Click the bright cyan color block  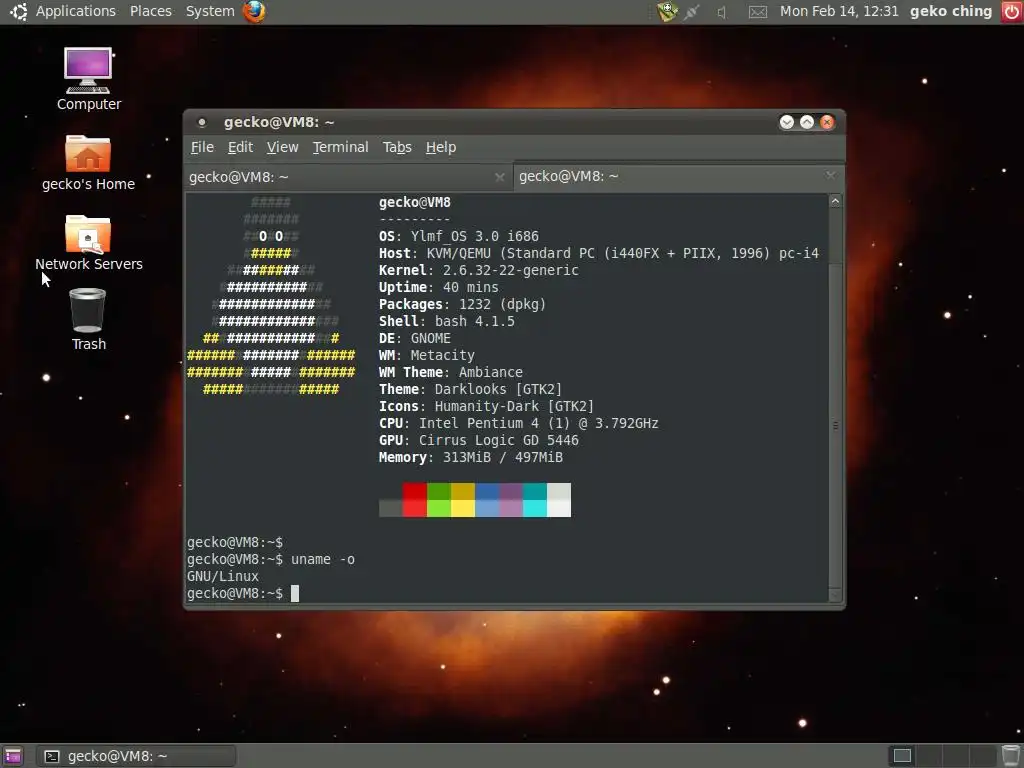point(535,508)
